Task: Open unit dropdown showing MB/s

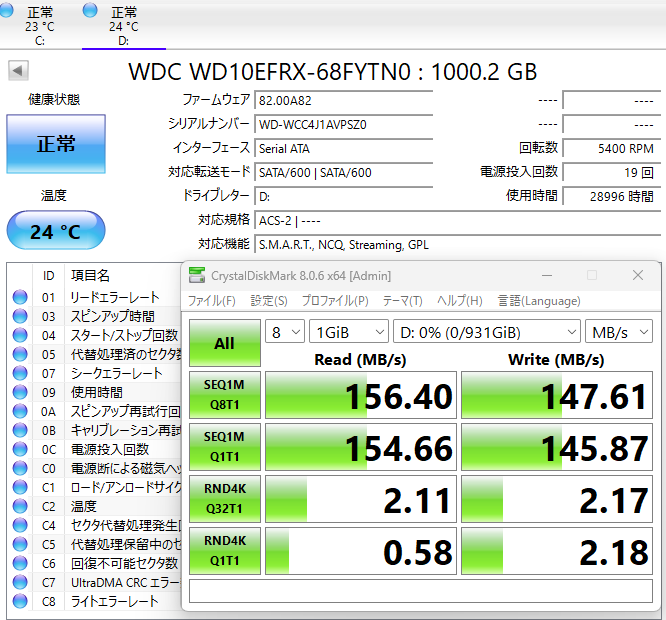Action: coord(619,332)
